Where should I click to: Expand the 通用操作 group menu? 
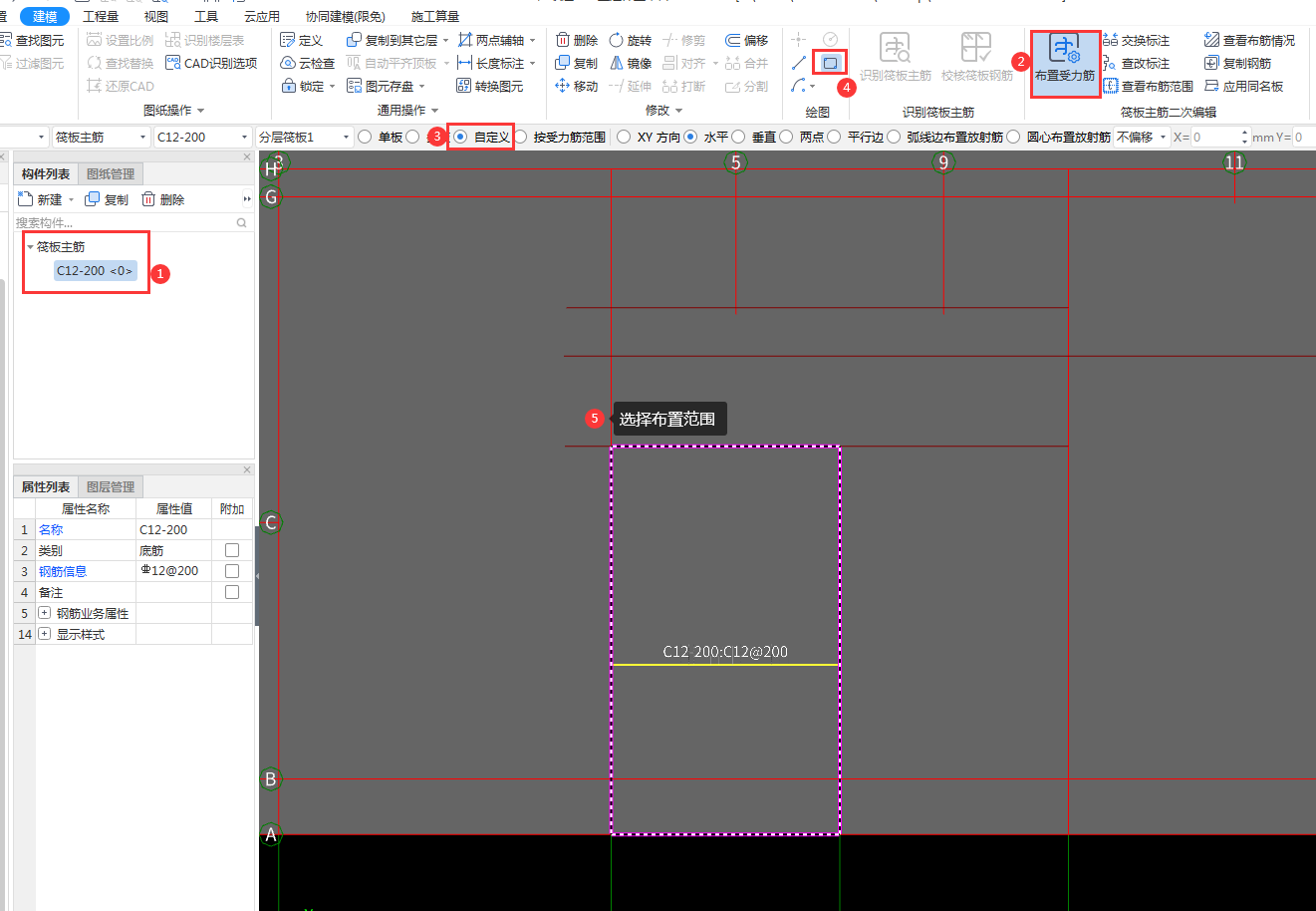pyautogui.click(x=408, y=111)
